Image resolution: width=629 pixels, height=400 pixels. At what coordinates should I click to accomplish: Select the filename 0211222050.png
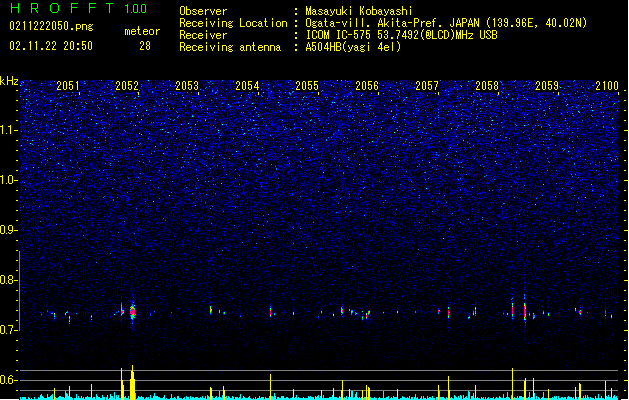[x=51, y=26]
